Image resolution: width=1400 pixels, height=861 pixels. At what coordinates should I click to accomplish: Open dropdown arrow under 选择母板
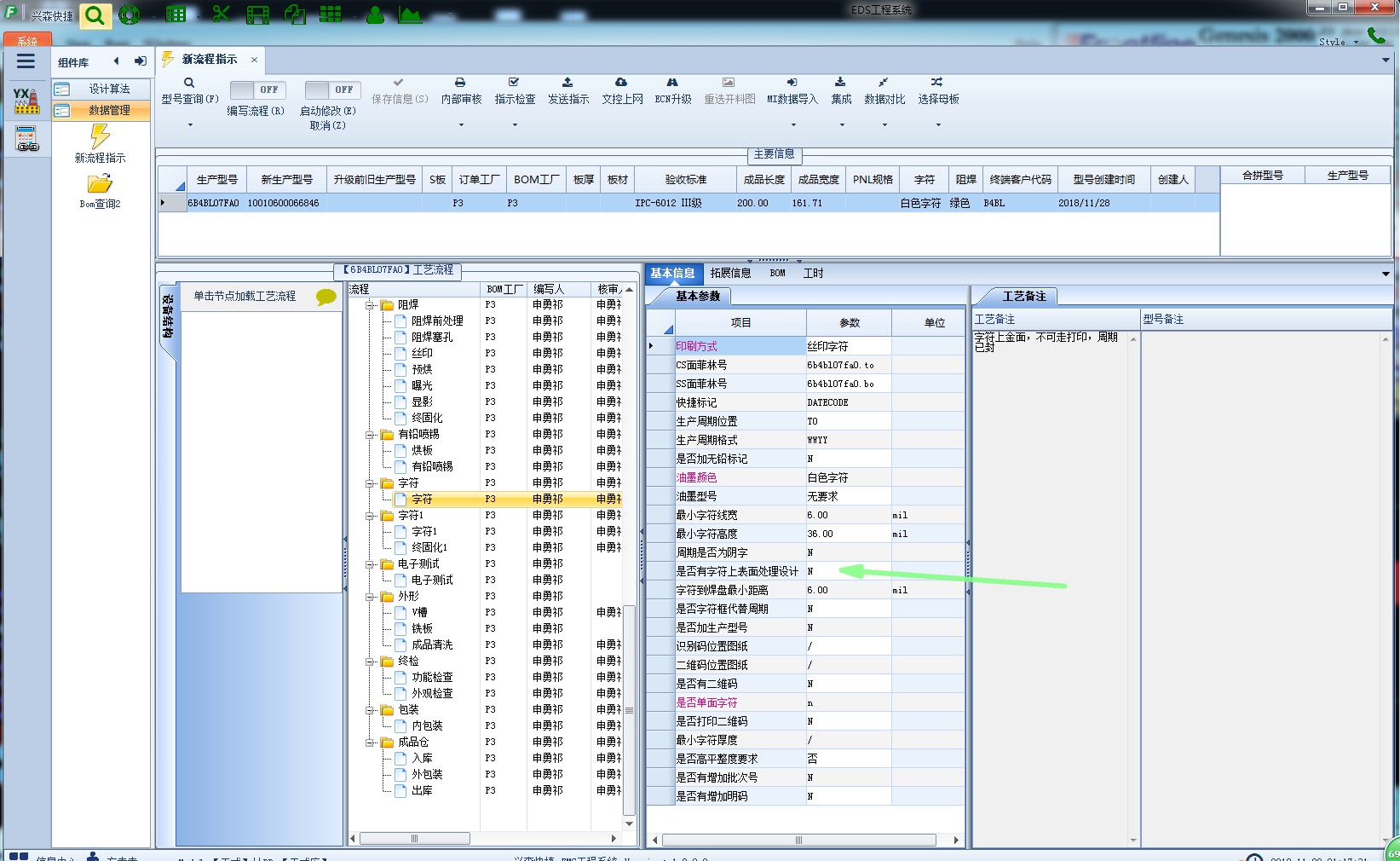pos(938,125)
